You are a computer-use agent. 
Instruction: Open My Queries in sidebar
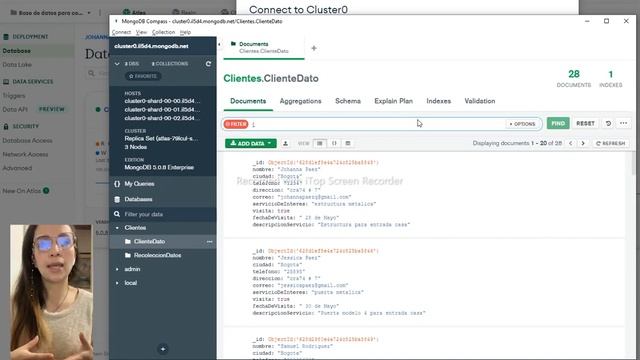pyautogui.click(x=139, y=184)
